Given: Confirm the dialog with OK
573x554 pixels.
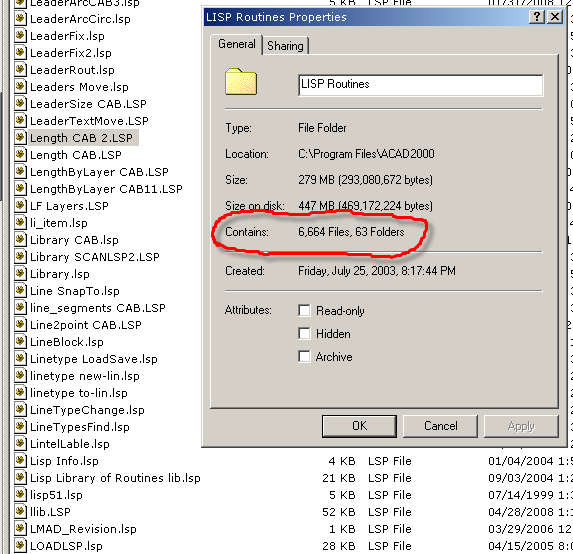Looking at the screenshot, I should pos(359,426).
